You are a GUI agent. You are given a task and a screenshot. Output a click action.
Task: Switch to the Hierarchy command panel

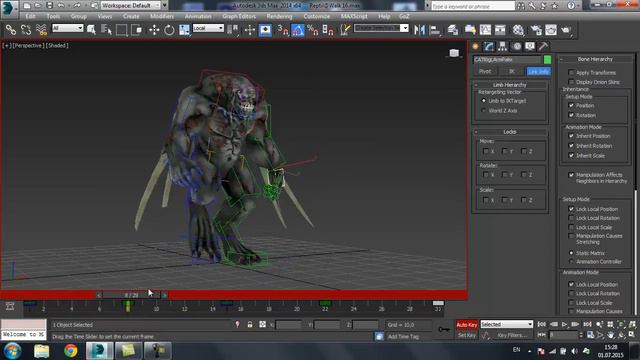click(x=502, y=47)
